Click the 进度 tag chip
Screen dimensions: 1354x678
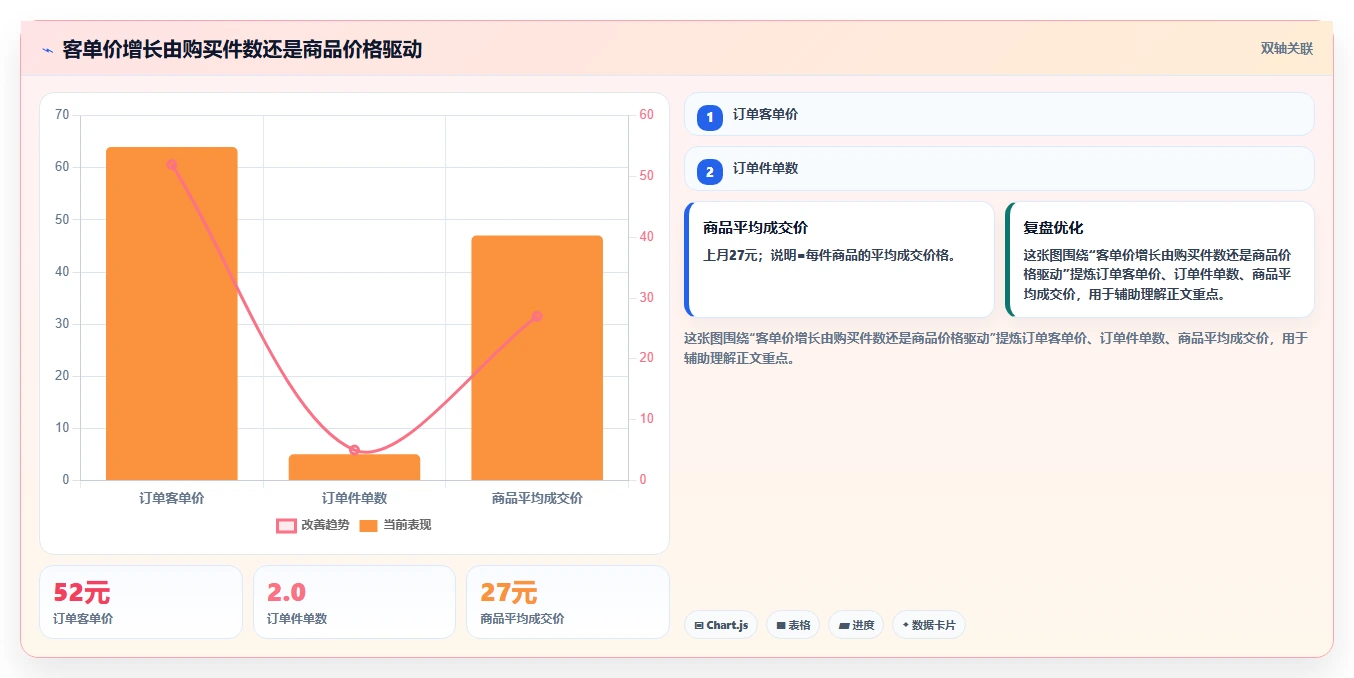856,625
